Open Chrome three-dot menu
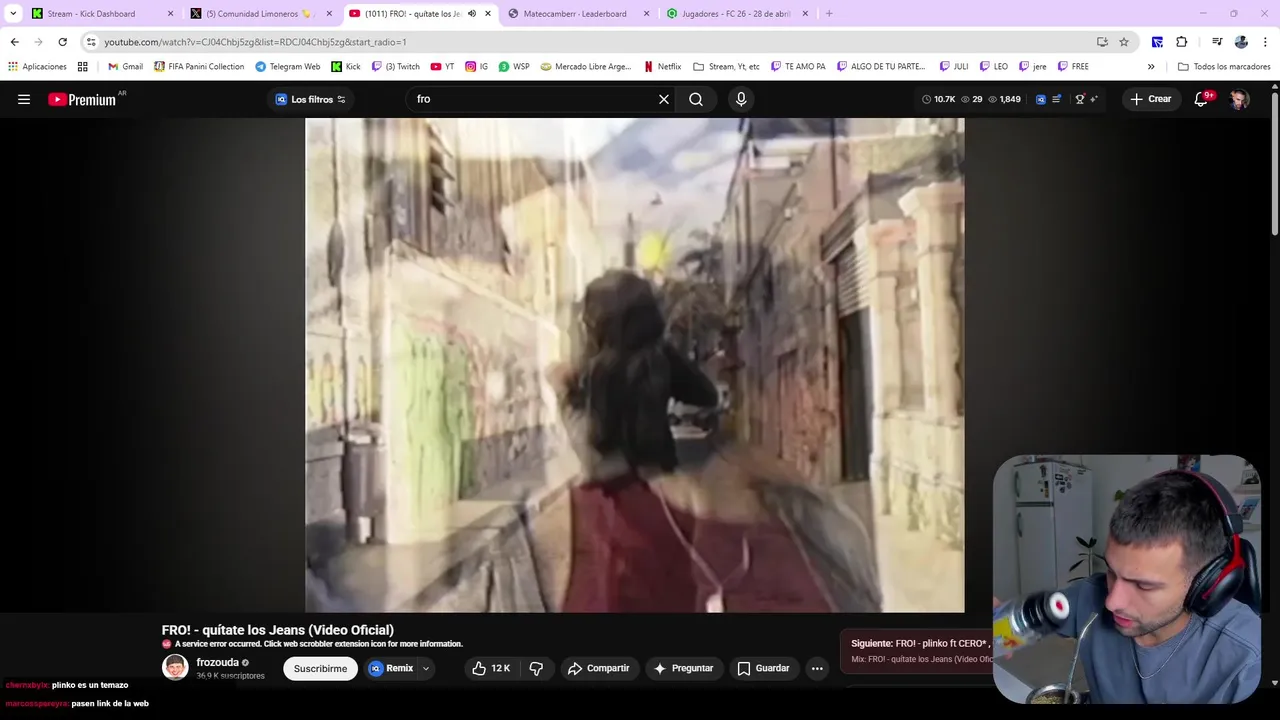The image size is (1280, 720). [1265, 42]
